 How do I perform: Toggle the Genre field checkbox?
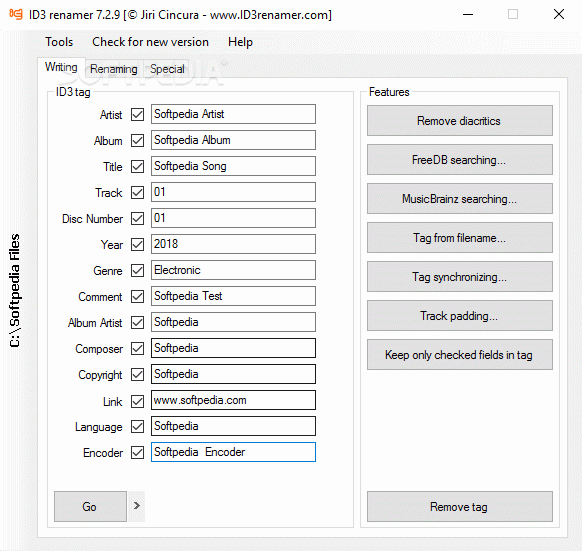coord(137,270)
